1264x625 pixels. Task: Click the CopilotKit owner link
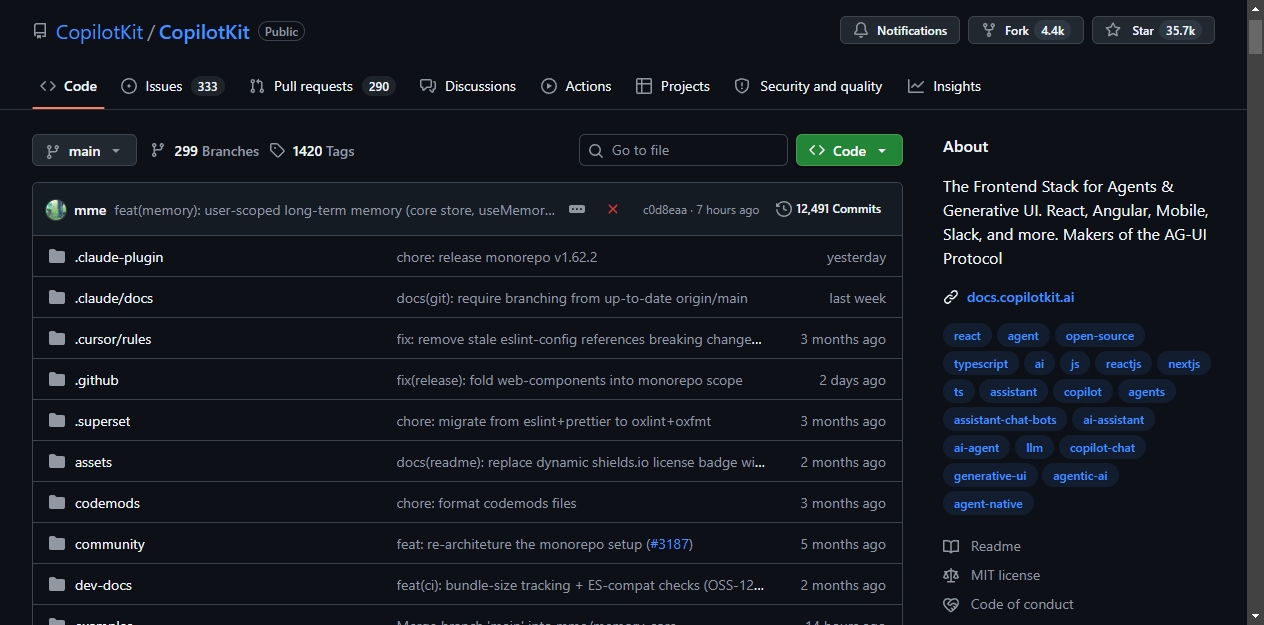99,32
